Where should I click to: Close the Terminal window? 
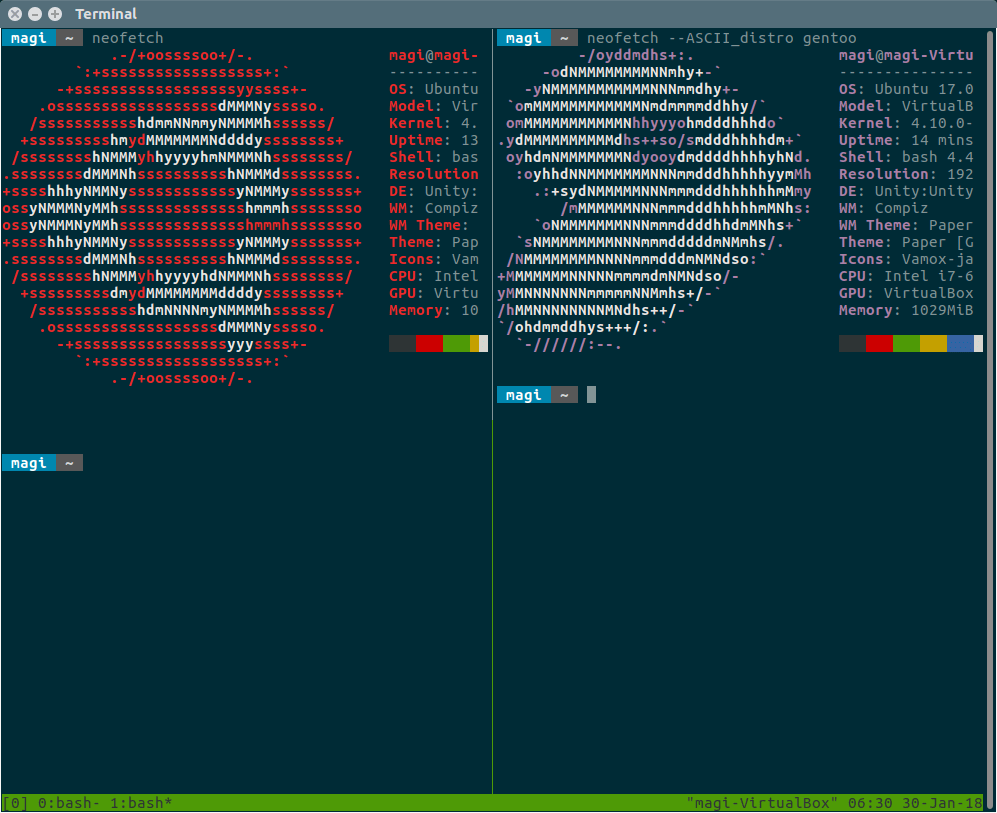point(15,14)
